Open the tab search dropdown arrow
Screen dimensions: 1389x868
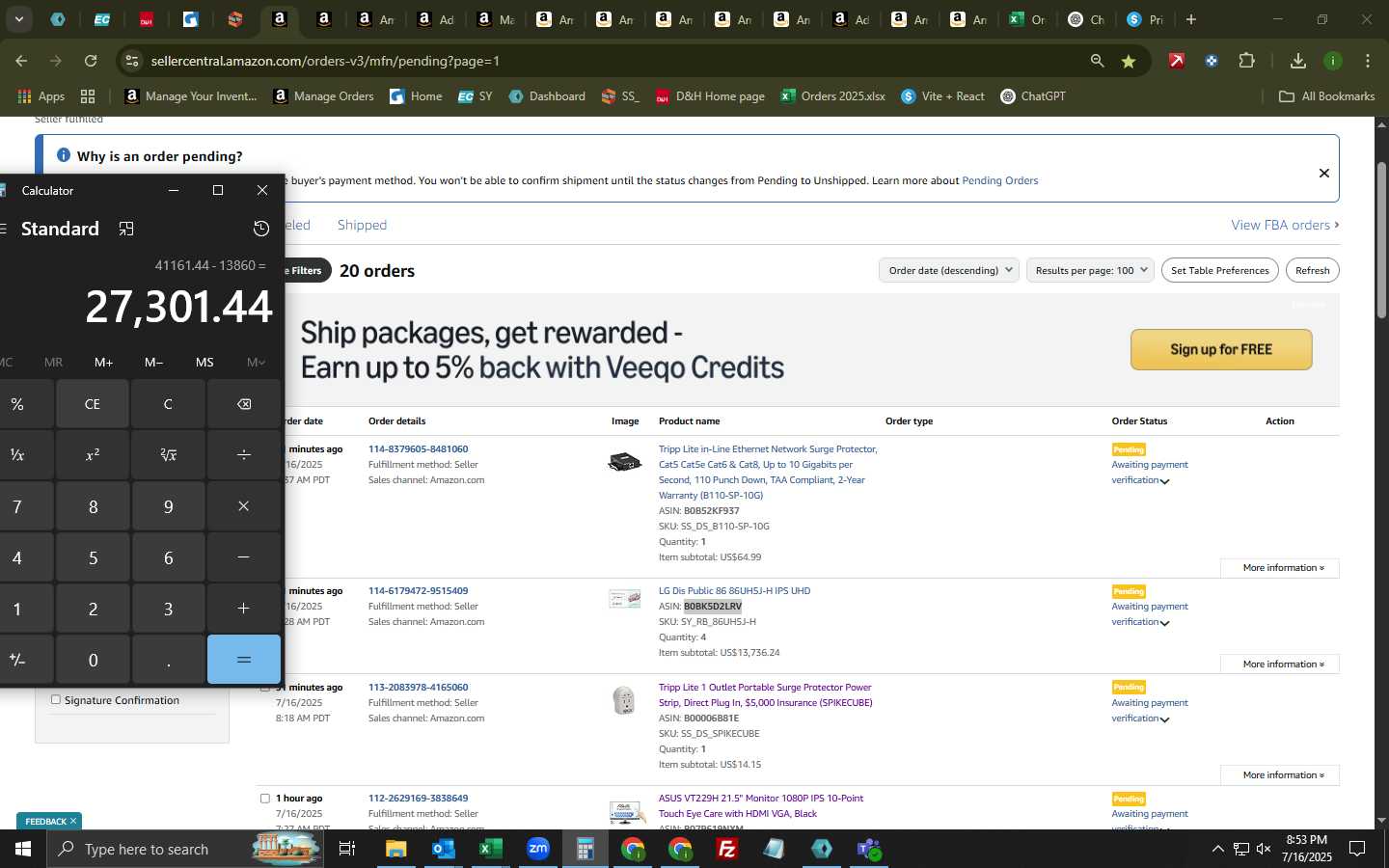(x=18, y=19)
